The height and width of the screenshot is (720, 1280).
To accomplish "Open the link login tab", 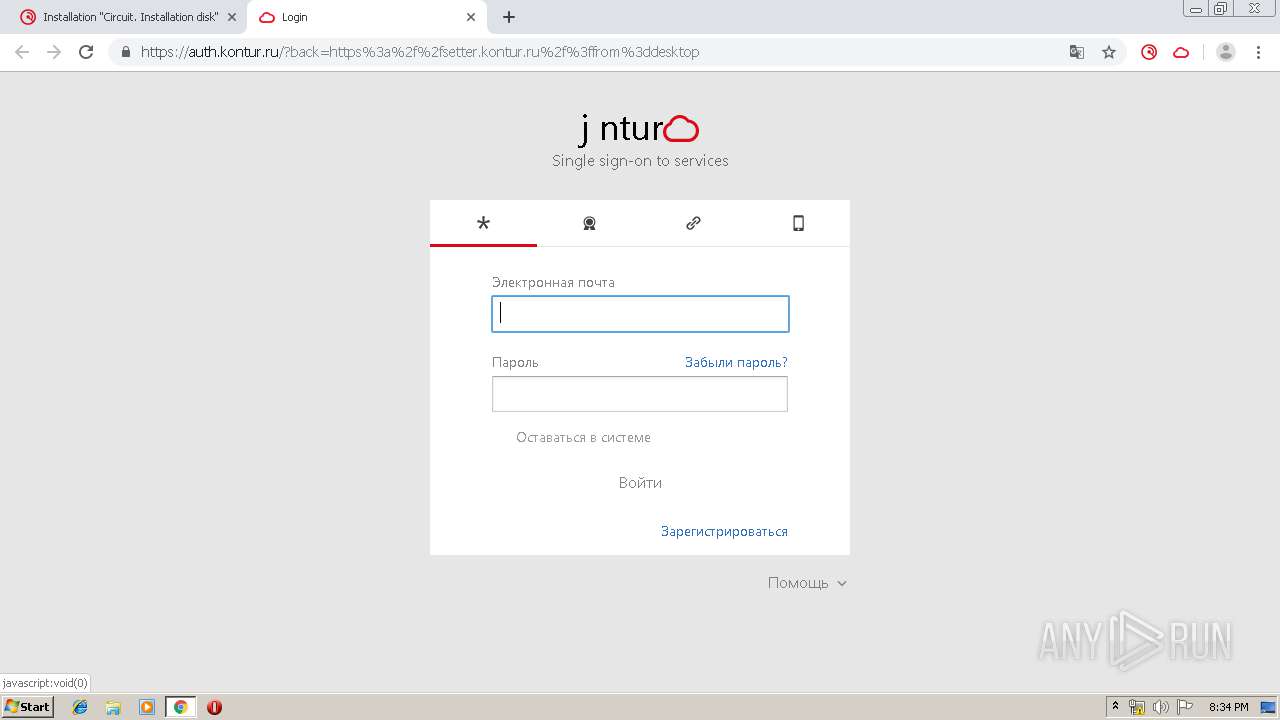I will (x=693, y=223).
